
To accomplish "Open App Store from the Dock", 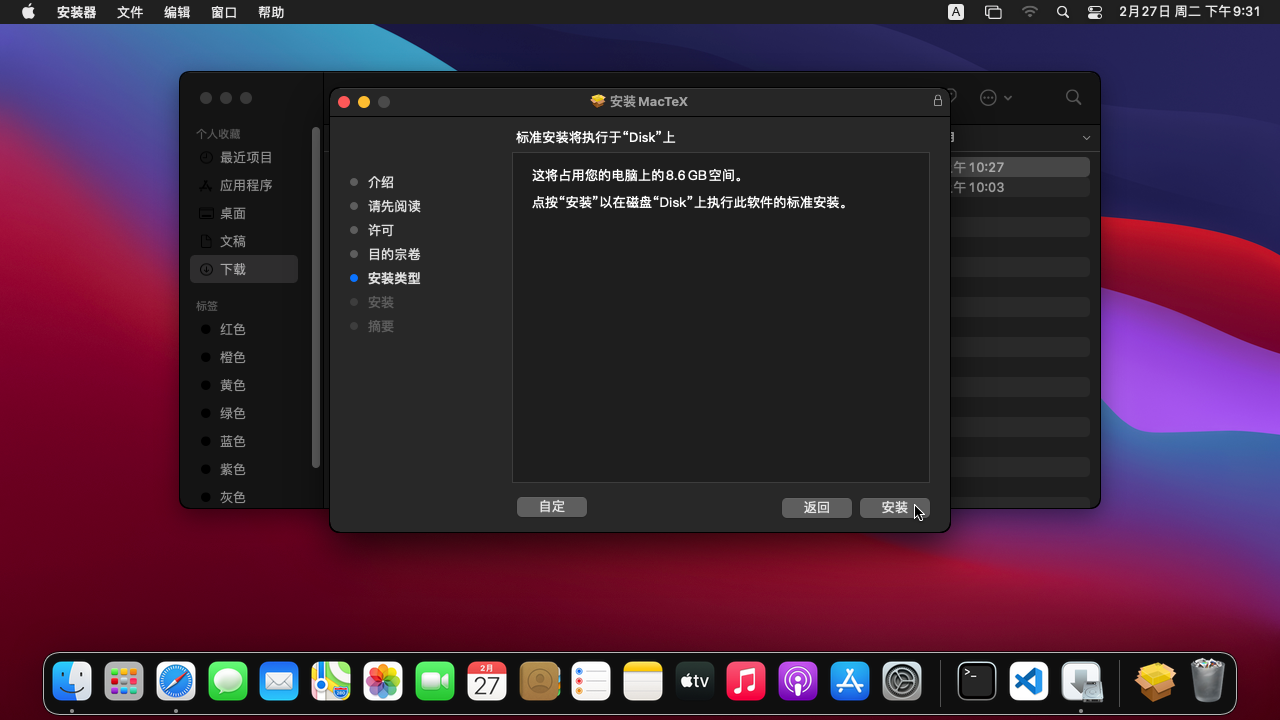I will [x=850, y=681].
